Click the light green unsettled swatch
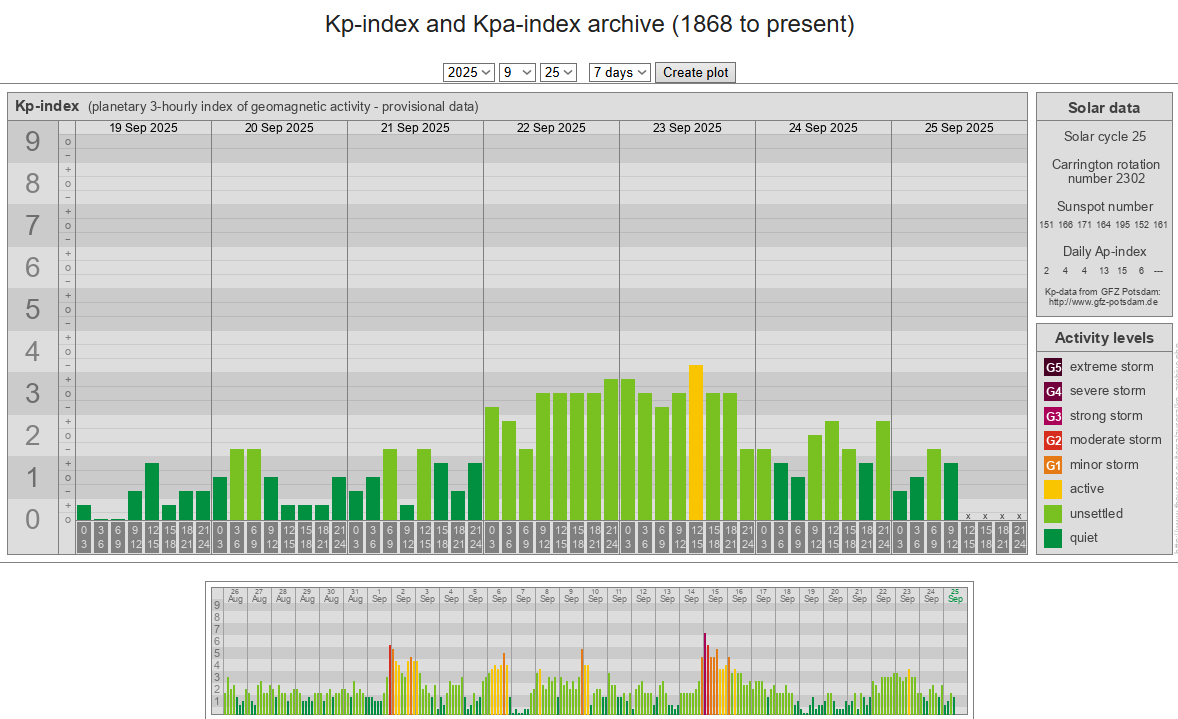This screenshot has width=1178, height=719. [x=1053, y=513]
